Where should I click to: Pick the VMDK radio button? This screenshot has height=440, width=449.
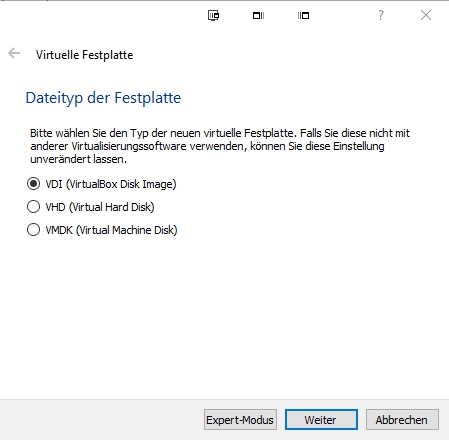pyautogui.click(x=33, y=230)
